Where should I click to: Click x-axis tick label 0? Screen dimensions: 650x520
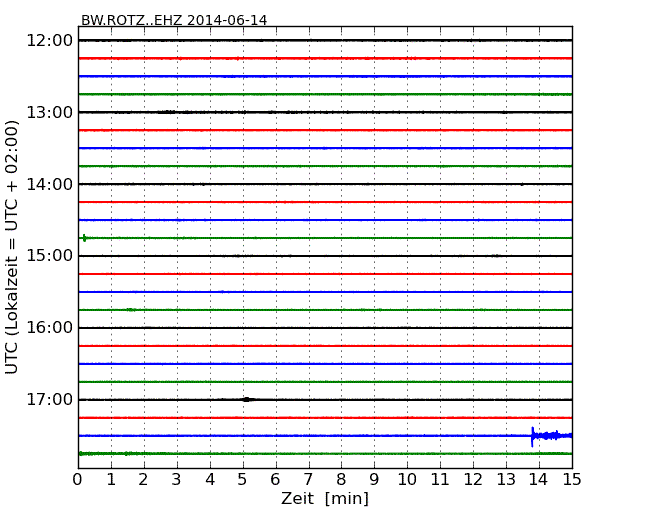pyautogui.click(x=78, y=480)
